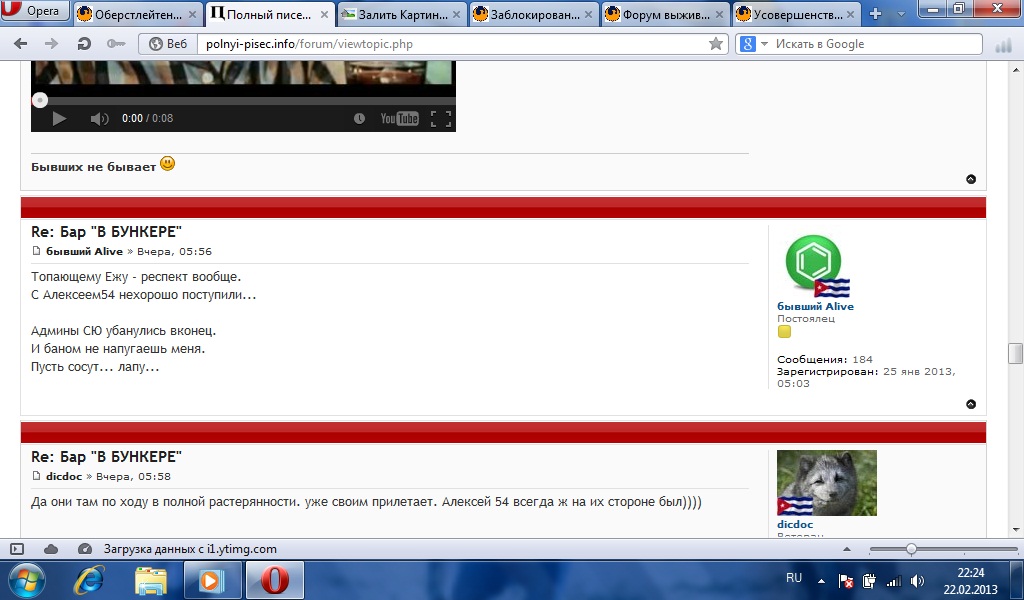Viewport: 1024px width, 600px height.
Task: Open the system volume speaker icon
Action: tap(917, 581)
